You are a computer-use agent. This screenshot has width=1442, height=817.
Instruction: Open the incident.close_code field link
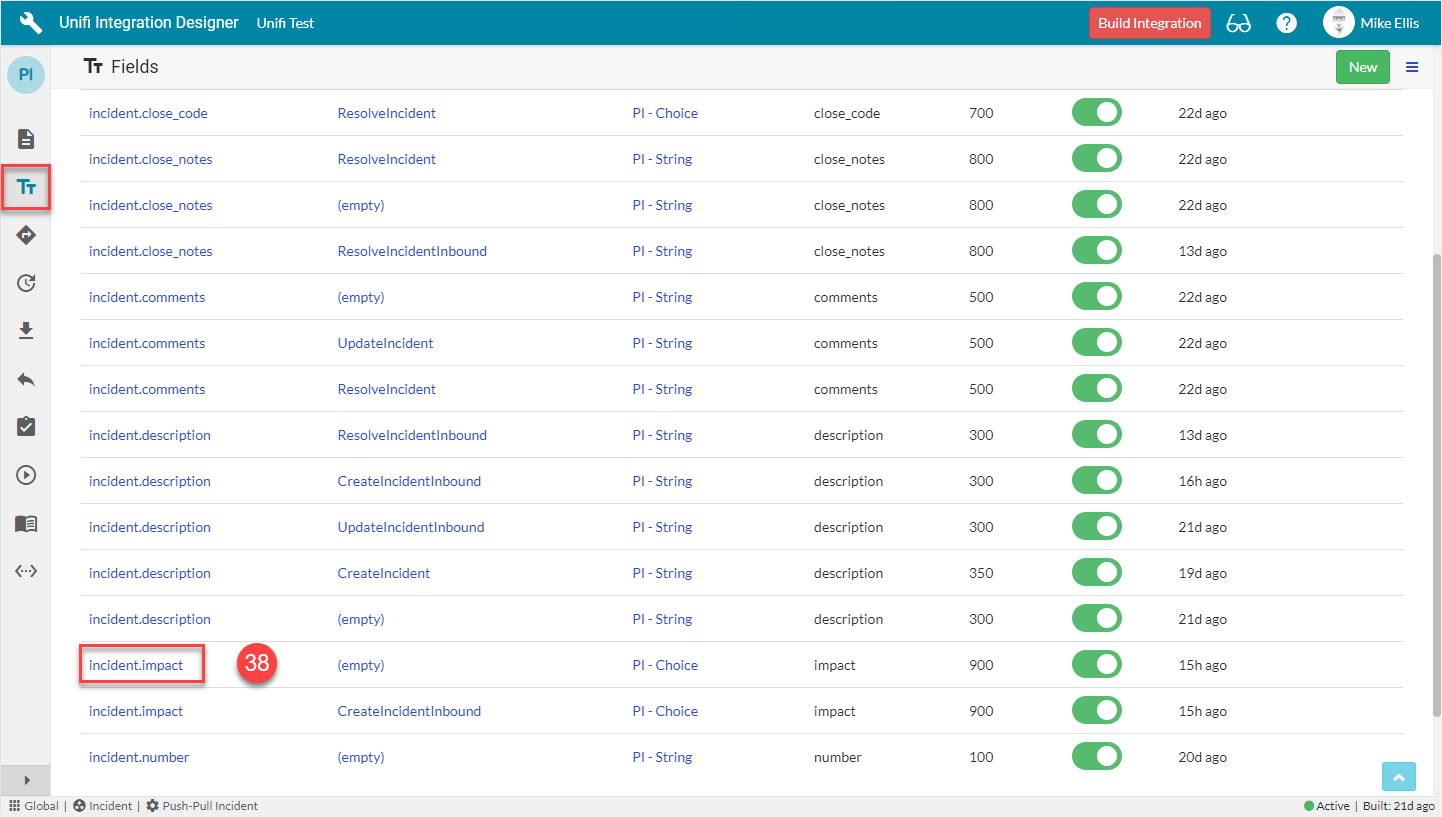tap(148, 113)
